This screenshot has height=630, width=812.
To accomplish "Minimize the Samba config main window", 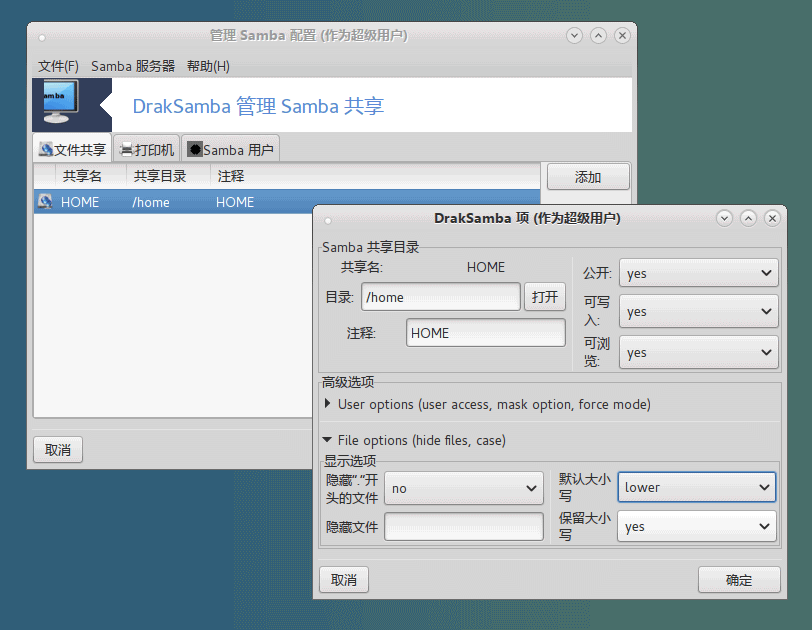I will click(574, 36).
